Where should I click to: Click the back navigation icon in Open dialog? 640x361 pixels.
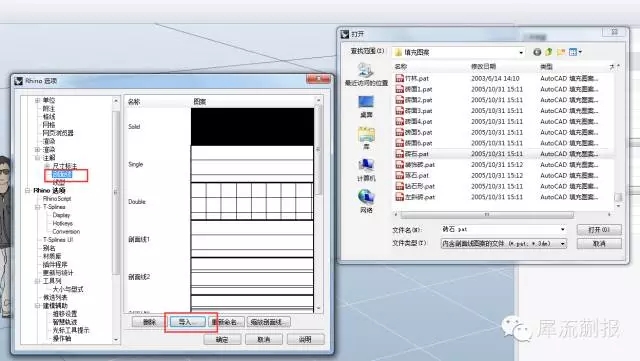pyautogui.click(x=537, y=52)
